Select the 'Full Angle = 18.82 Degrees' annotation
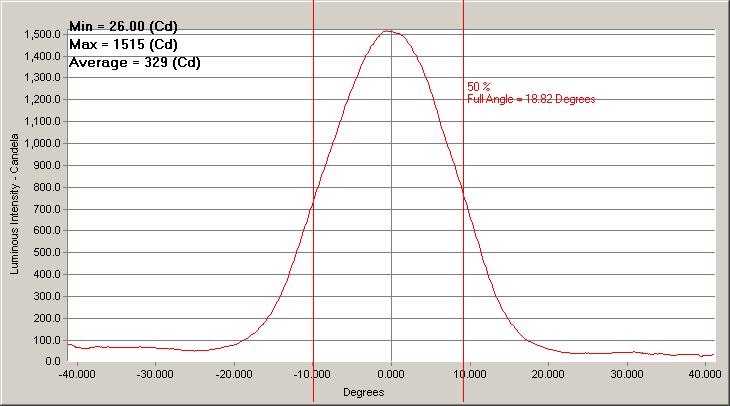Image resolution: width=730 pixels, height=406 pixels. click(x=532, y=99)
